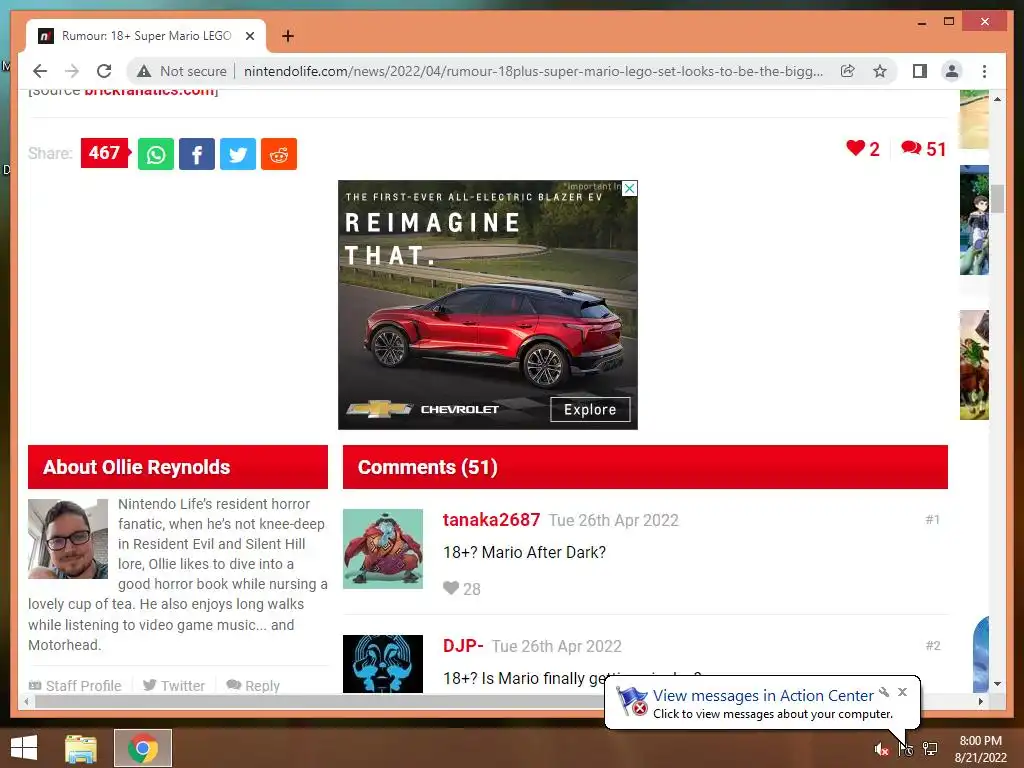This screenshot has width=1024, height=768.
Task: Click the muted volume tray icon
Action: pyautogui.click(x=882, y=749)
